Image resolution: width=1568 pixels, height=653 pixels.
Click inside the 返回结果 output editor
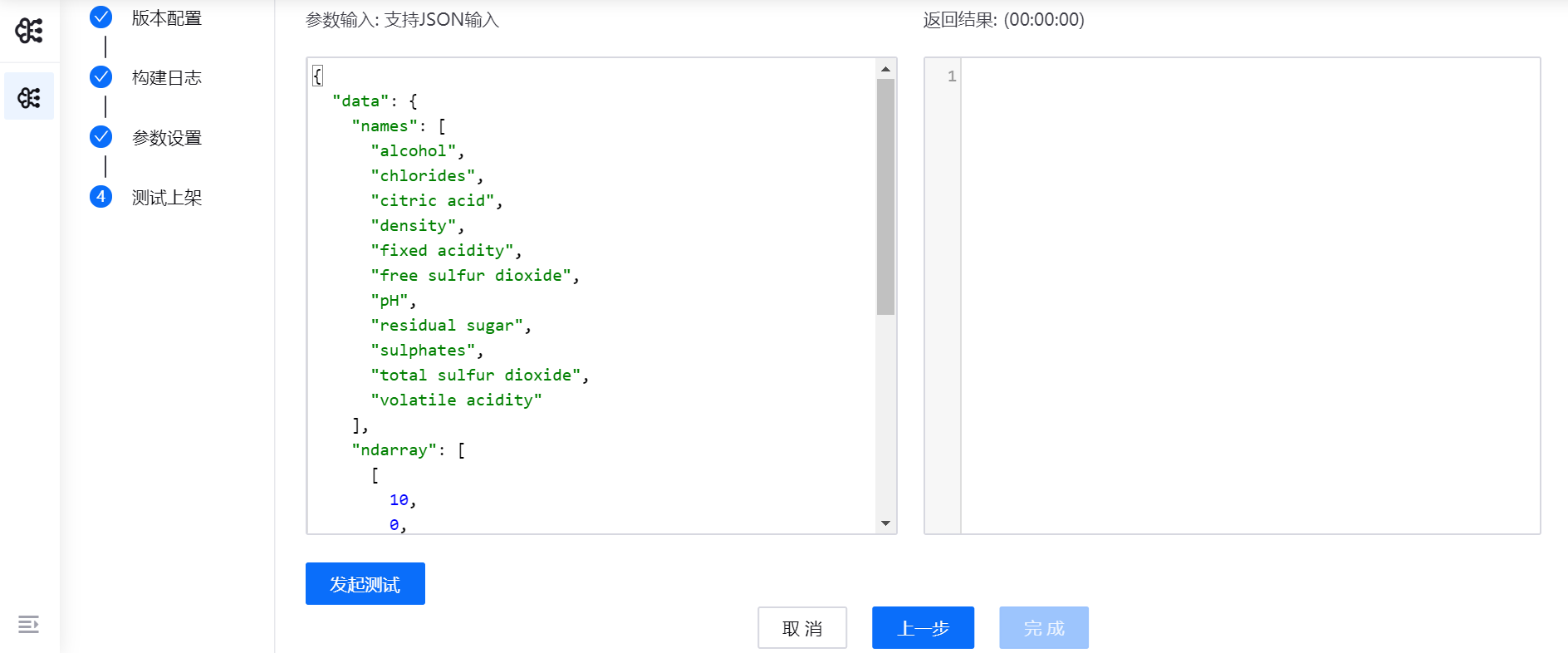(x=1250, y=296)
